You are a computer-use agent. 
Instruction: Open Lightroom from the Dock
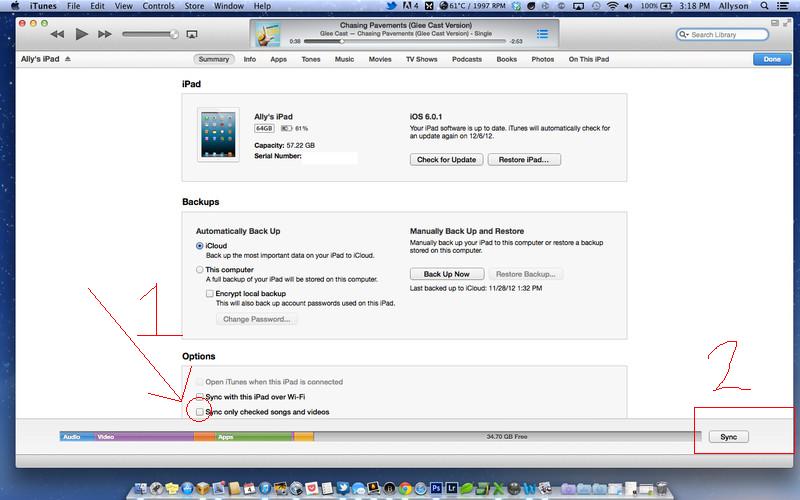coord(452,488)
